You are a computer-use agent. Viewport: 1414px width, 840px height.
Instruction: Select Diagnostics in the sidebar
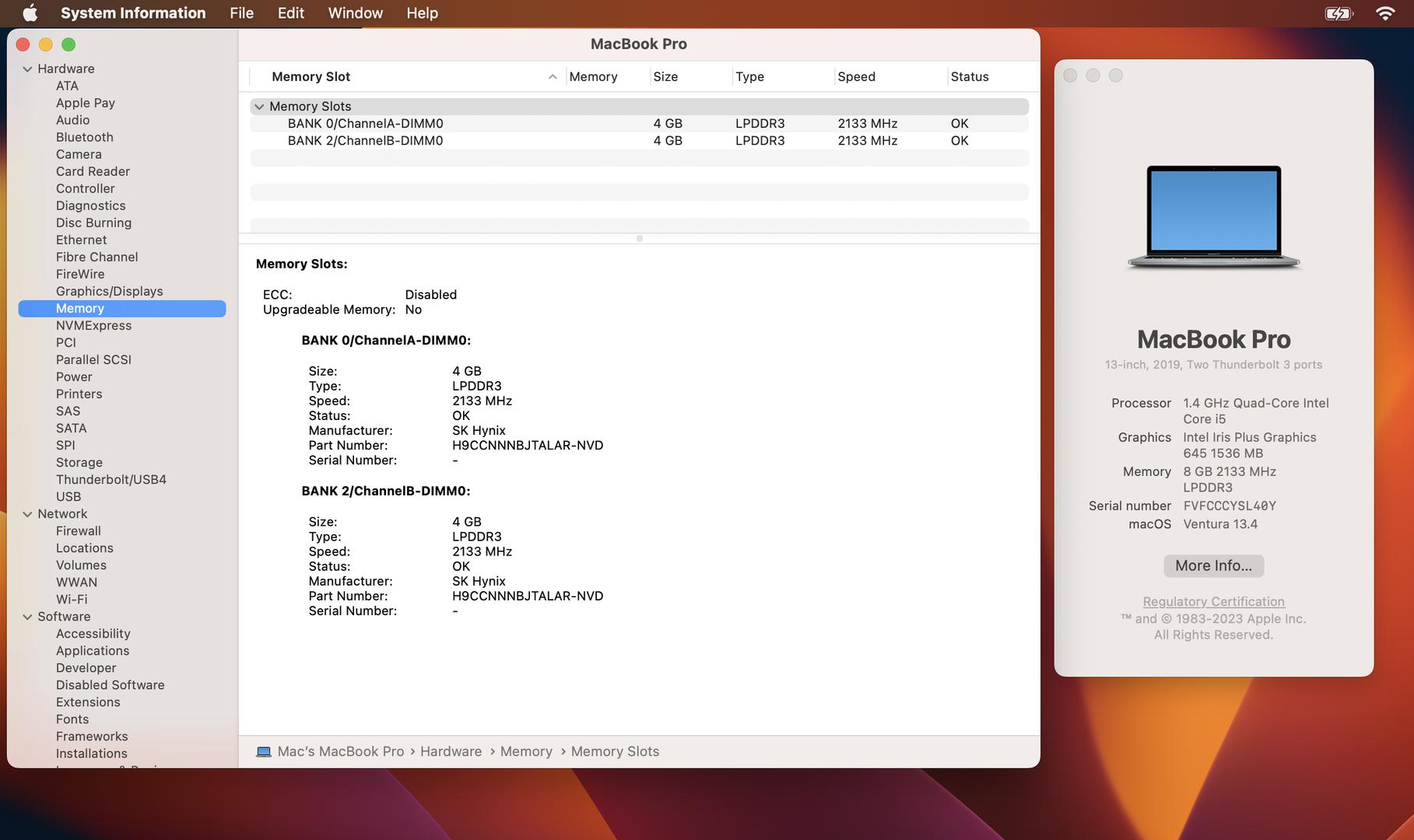click(90, 205)
